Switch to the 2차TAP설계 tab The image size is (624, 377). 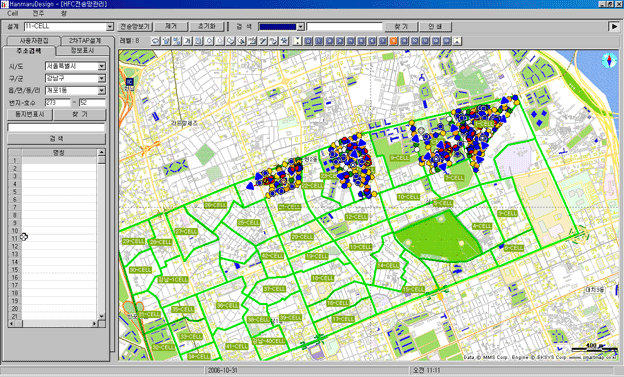click(x=85, y=41)
